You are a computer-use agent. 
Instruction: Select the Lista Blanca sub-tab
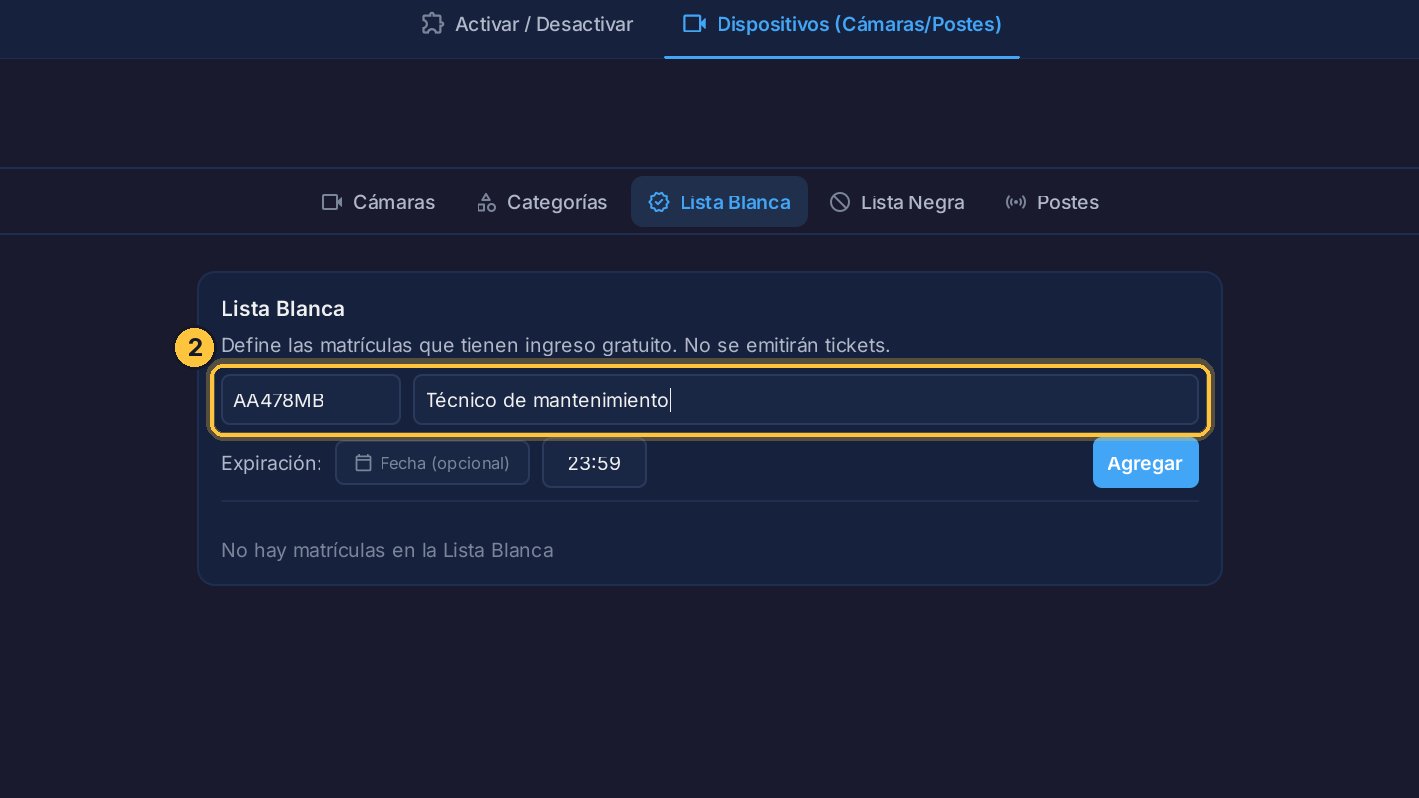click(719, 202)
